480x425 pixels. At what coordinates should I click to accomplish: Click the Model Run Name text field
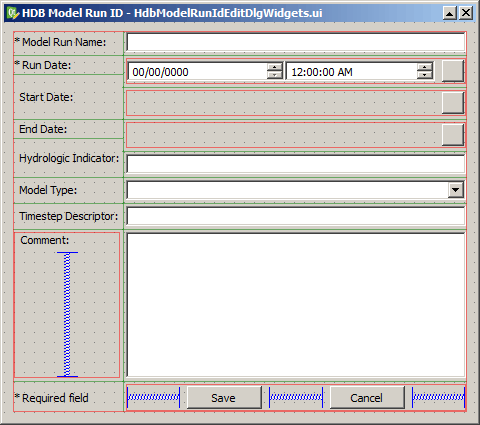(296, 42)
